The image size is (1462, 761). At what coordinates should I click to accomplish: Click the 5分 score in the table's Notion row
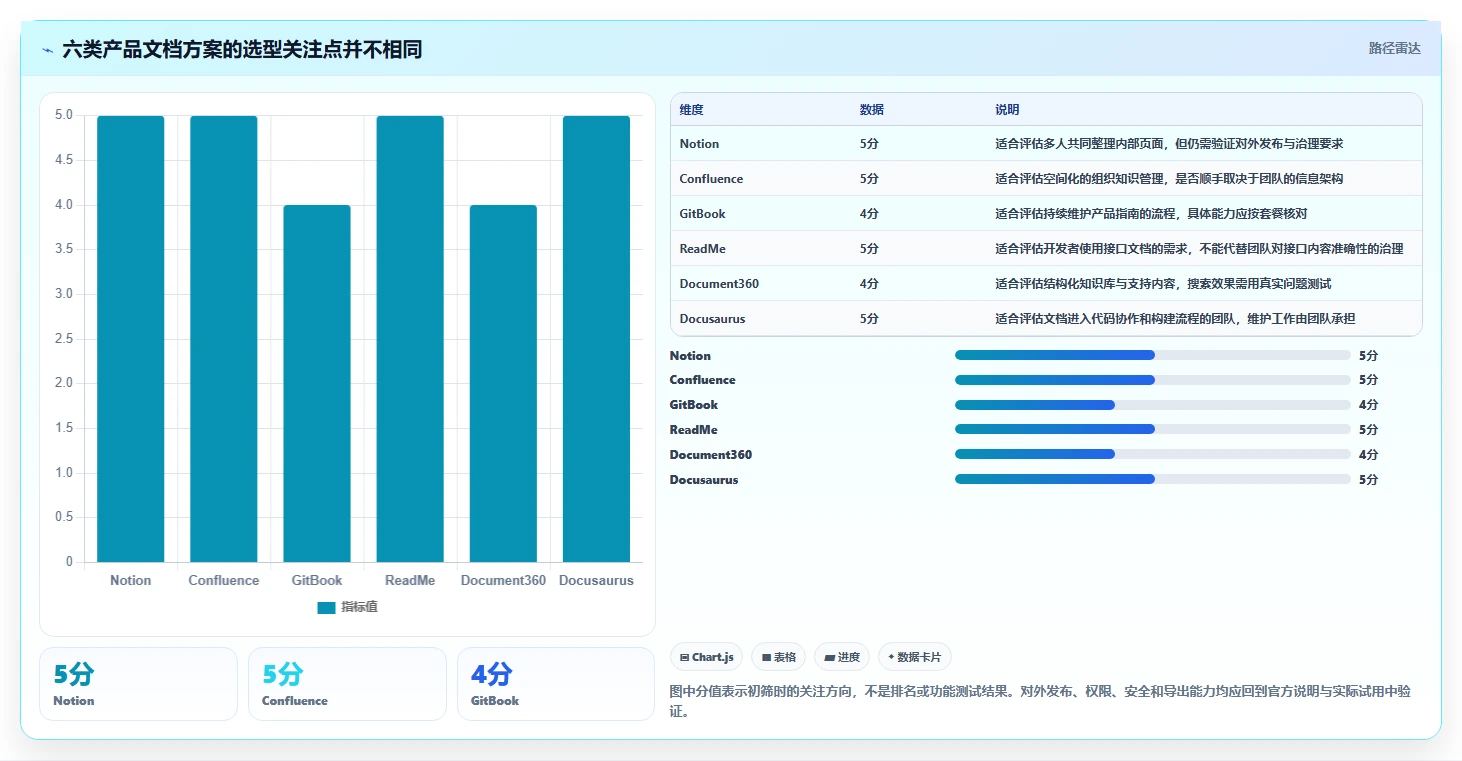click(869, 144)
